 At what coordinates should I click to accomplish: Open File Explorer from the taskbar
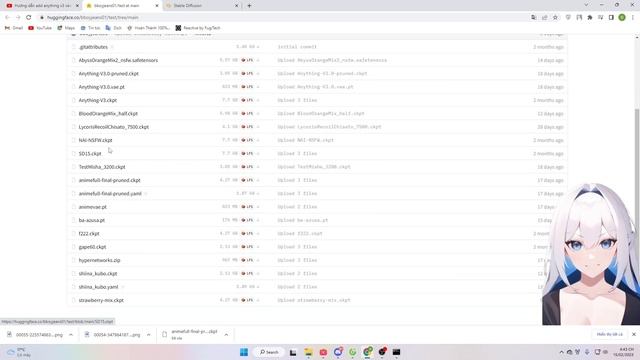308,352
